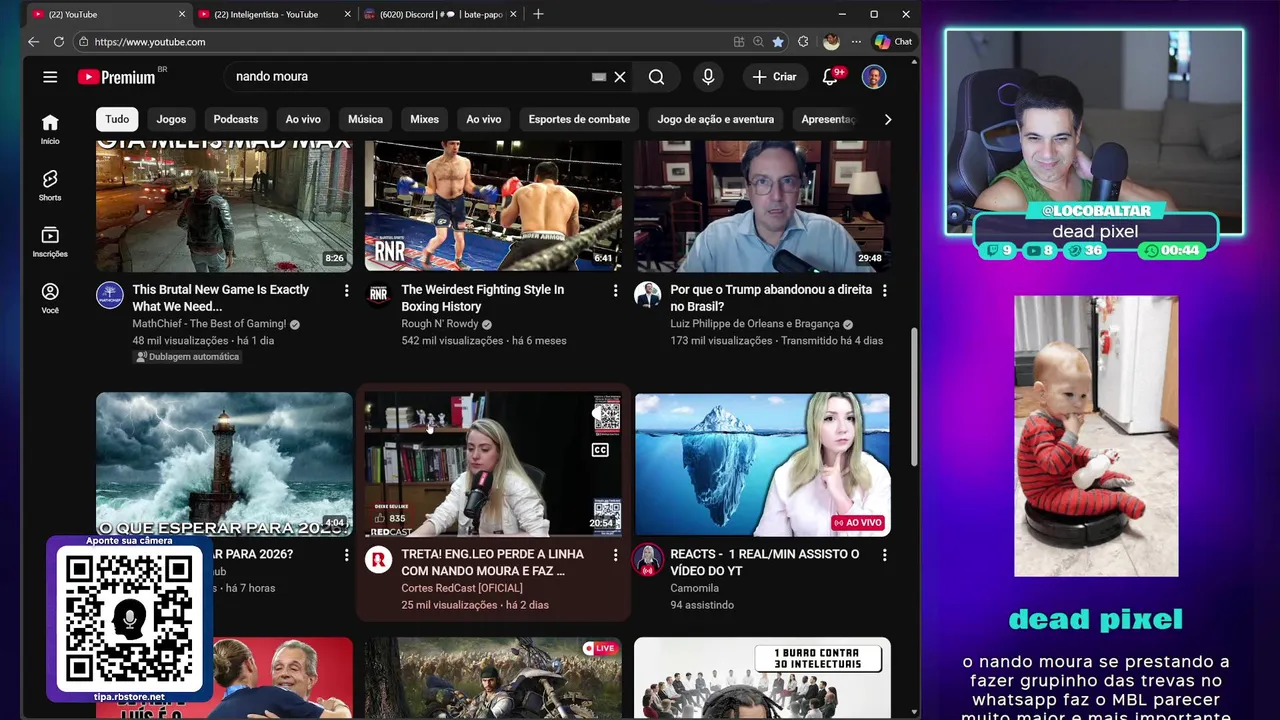This screenshot has height=720, width=1280.
Task: Go back with the browser arrow
Action: pyautogui.click(x=33, y=42)
